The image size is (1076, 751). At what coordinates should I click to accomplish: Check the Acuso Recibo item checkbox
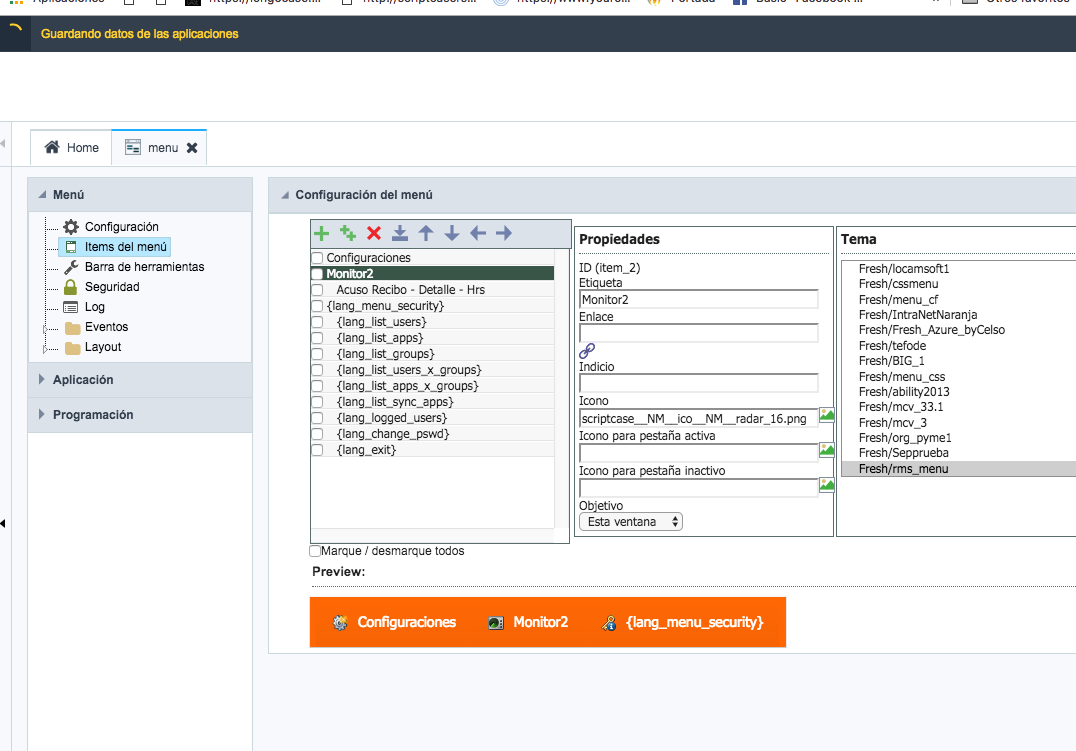click(317, 290)
